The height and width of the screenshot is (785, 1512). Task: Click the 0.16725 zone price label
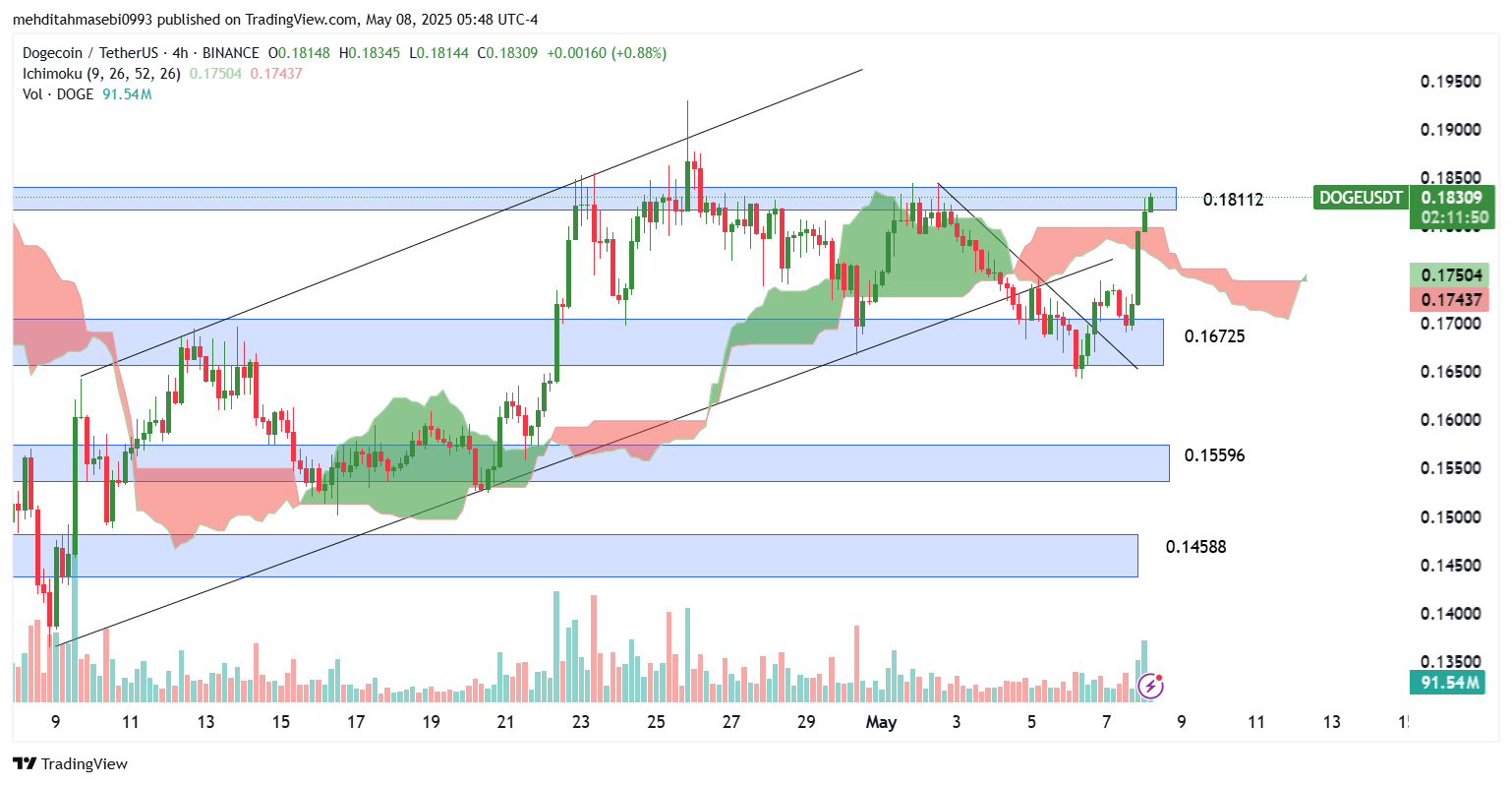tap(1214, 336)
